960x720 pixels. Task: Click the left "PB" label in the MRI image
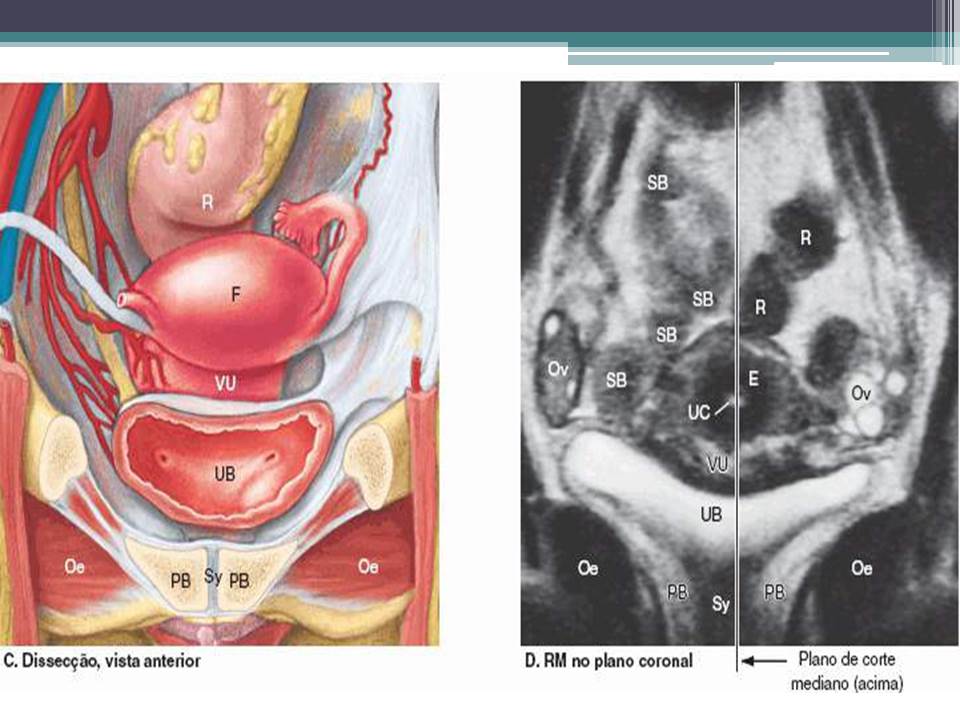click(677, 592)
